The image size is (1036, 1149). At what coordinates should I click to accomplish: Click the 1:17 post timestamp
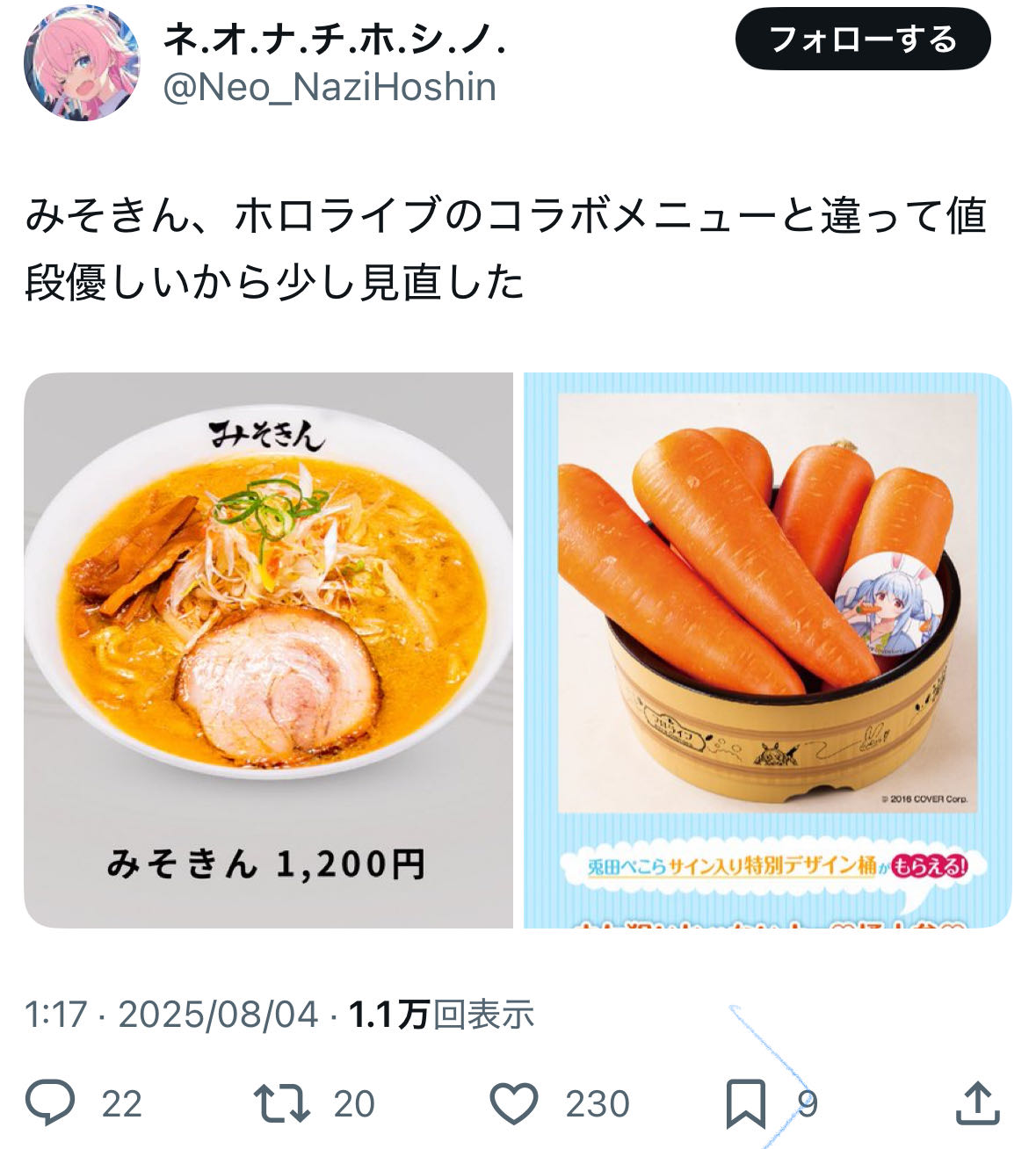56,1015
